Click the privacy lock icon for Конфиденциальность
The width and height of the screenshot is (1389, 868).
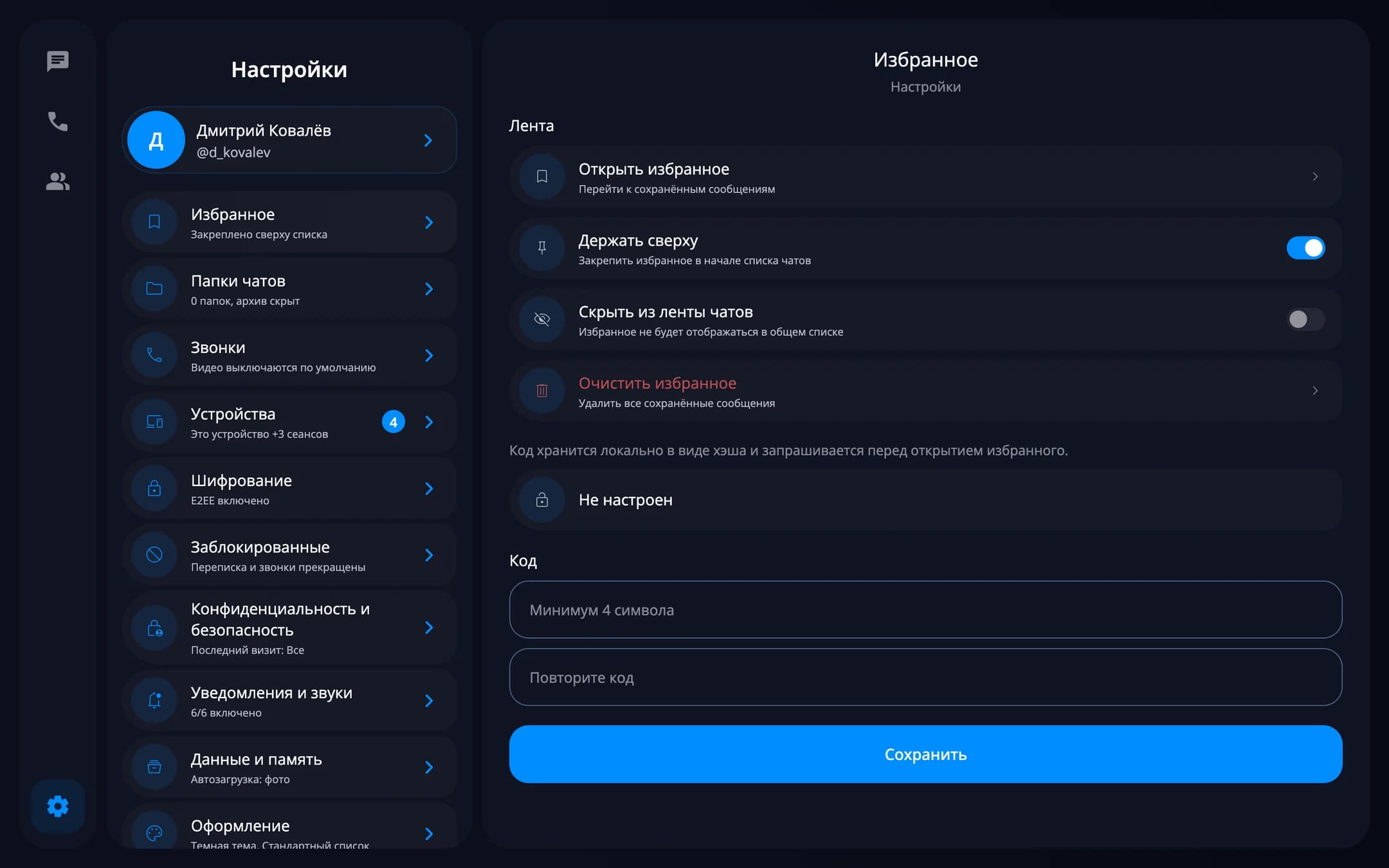(x=154, y=628)
